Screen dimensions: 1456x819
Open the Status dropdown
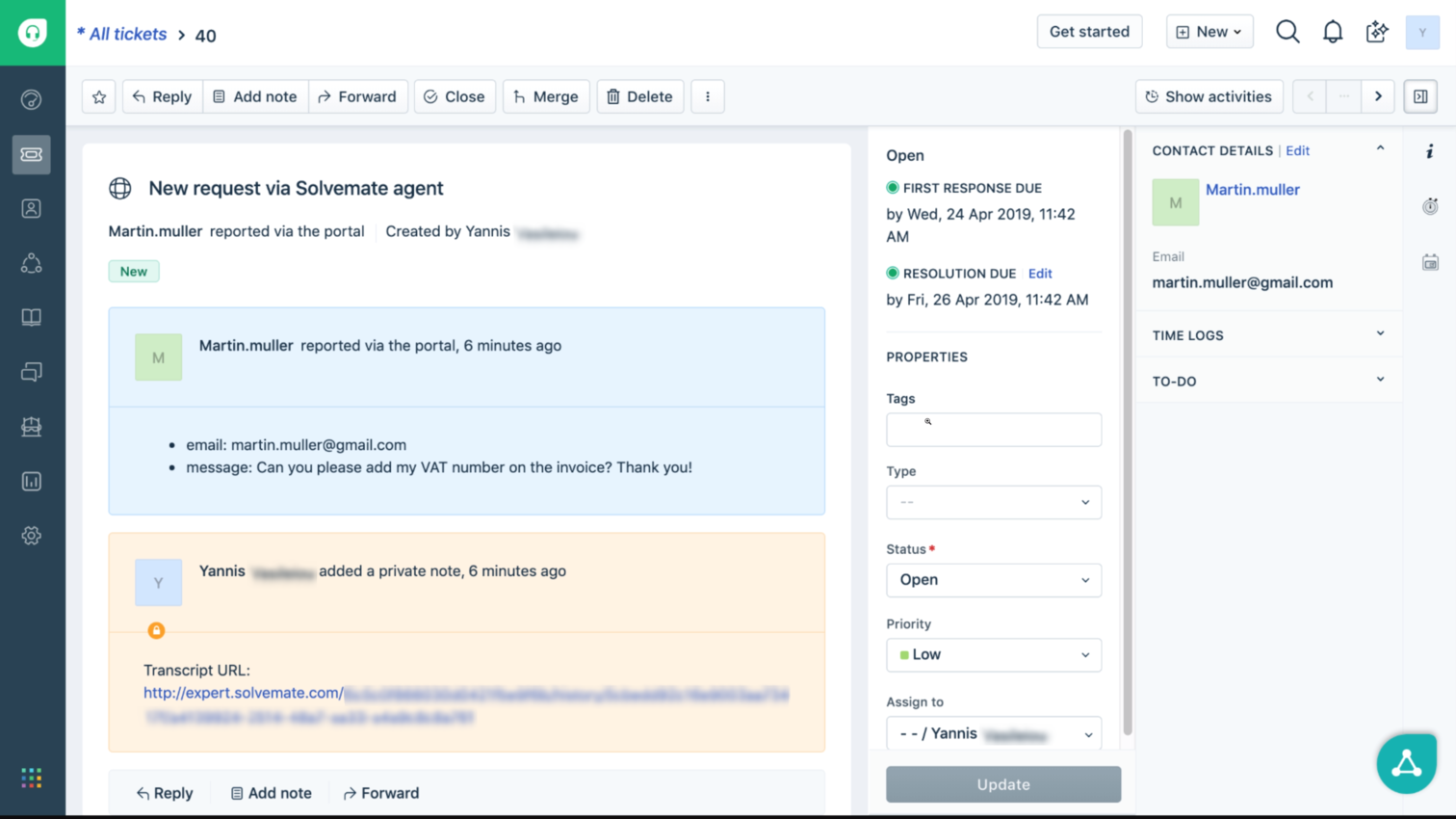point(993,580)
